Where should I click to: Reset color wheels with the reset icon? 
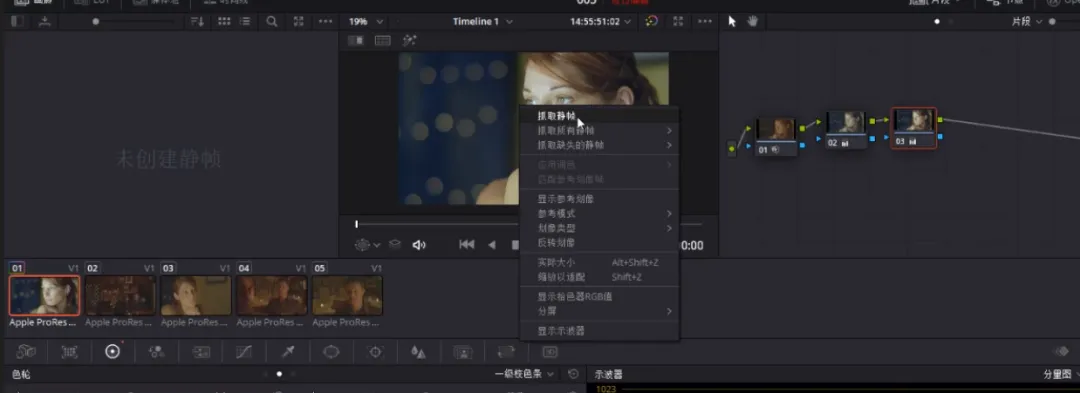tap(574, 374)
